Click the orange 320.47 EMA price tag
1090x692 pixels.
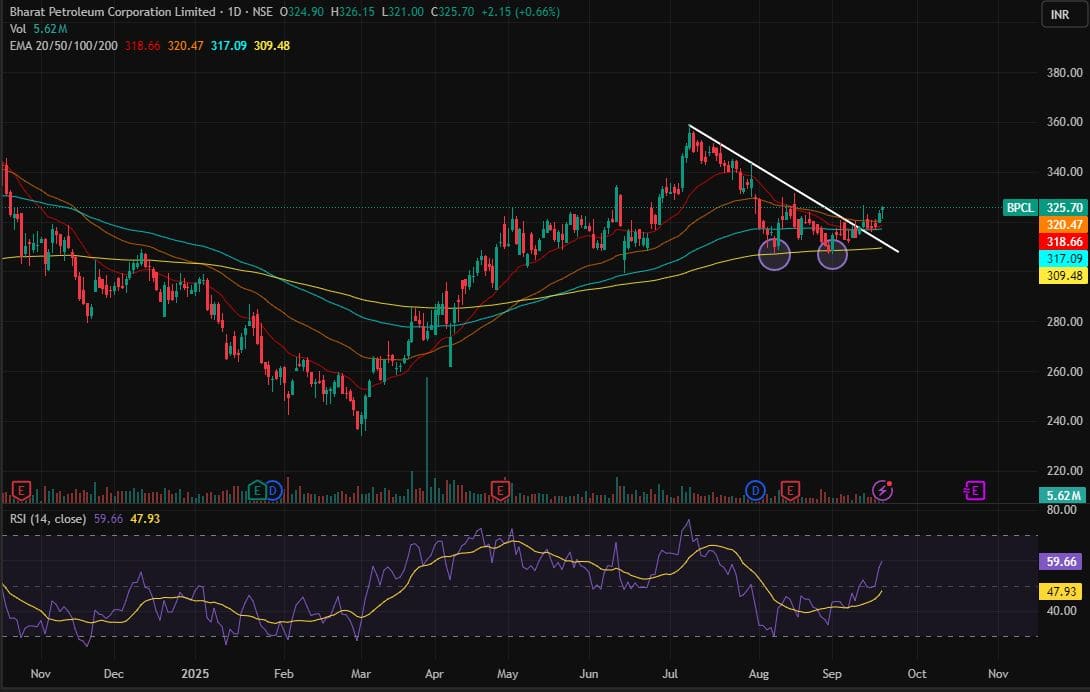point(1063,225)
